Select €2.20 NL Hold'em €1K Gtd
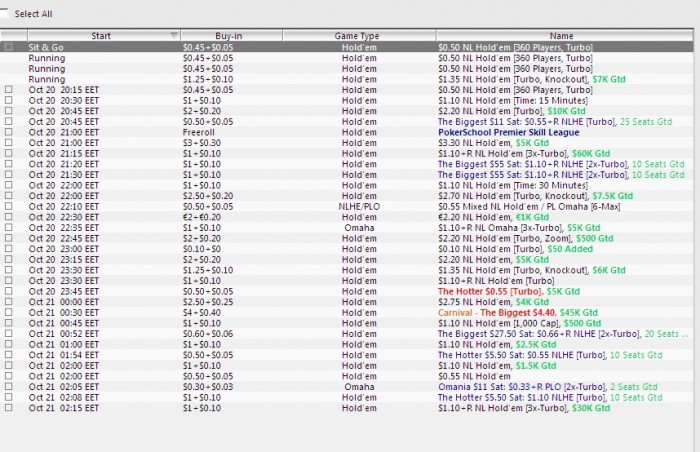The height and width of the screenshot is (452, 700). tap(493, 218)
